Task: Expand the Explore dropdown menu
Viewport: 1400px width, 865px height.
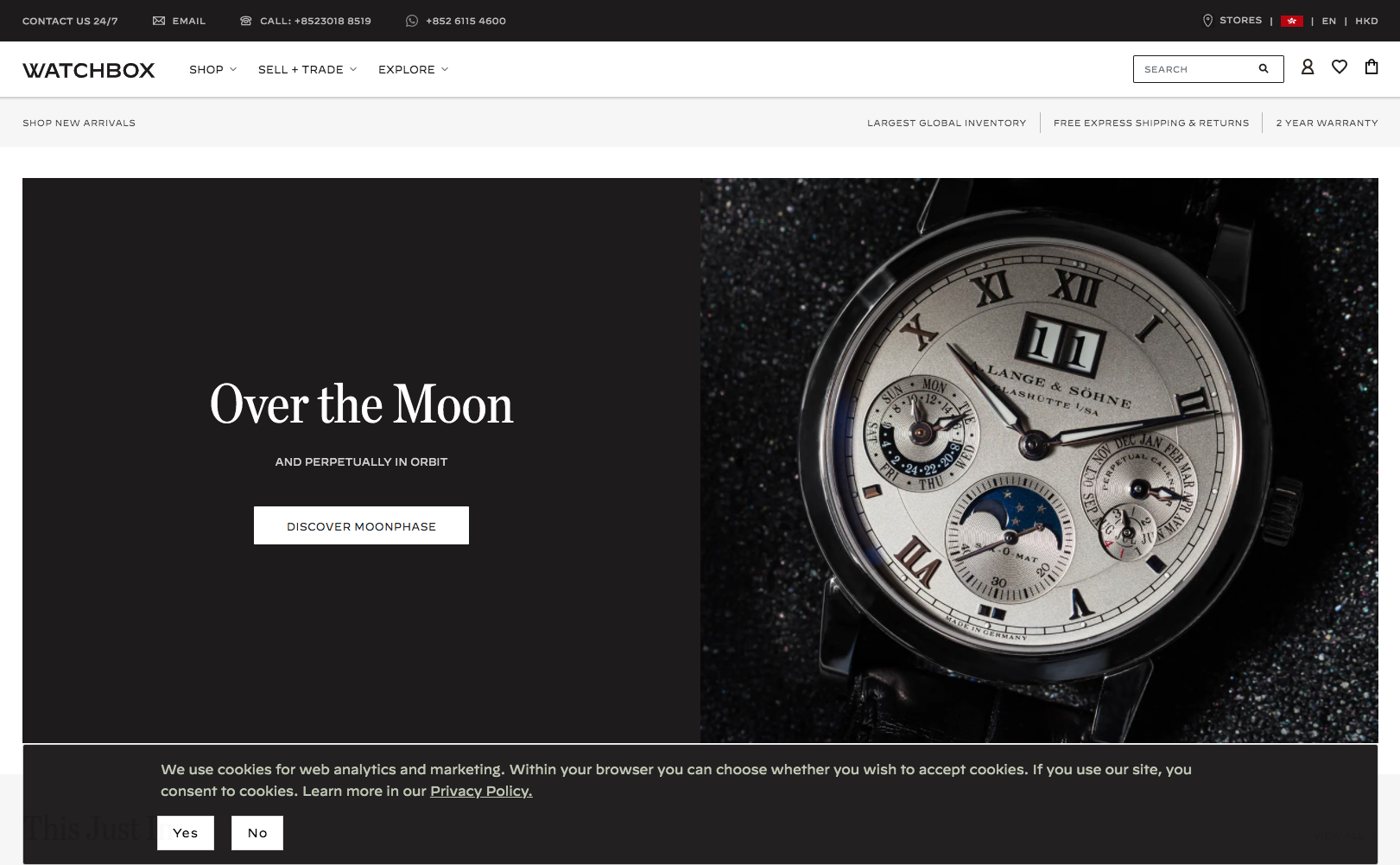Action: 413,69
